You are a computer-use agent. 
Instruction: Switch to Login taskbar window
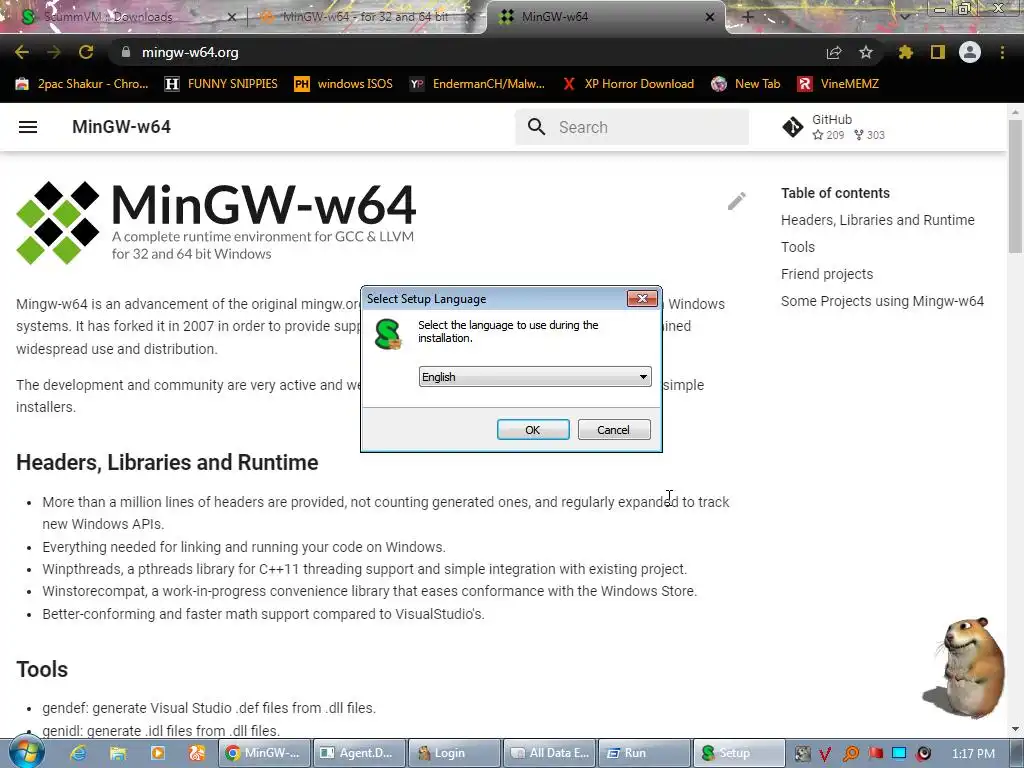coord(454,753)
